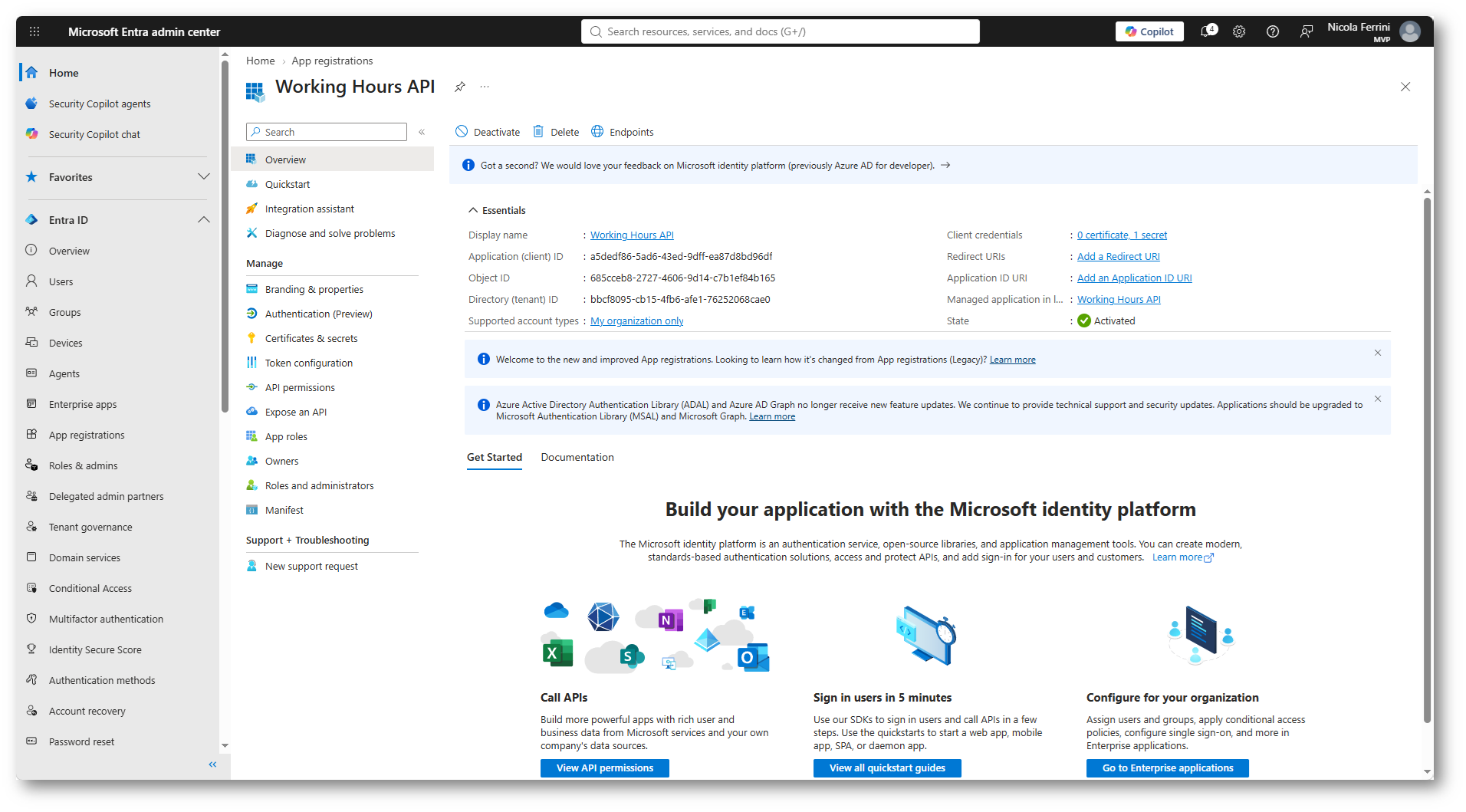Dismiss the ADAL deprecation notice banner

(1378, 399)
